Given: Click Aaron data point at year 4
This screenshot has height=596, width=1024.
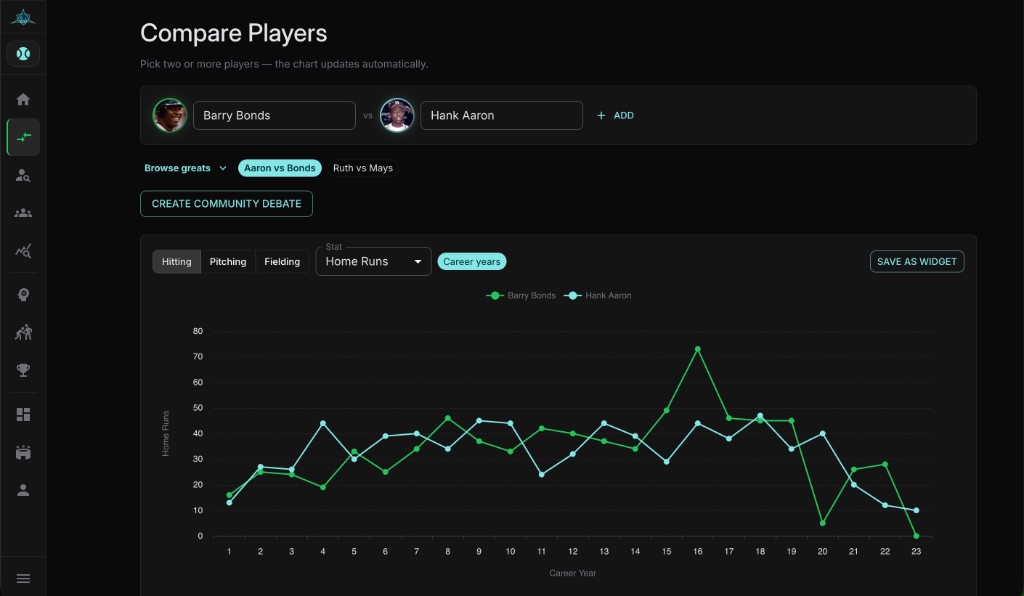Looking at the screenshot, I should click(323, 423).
